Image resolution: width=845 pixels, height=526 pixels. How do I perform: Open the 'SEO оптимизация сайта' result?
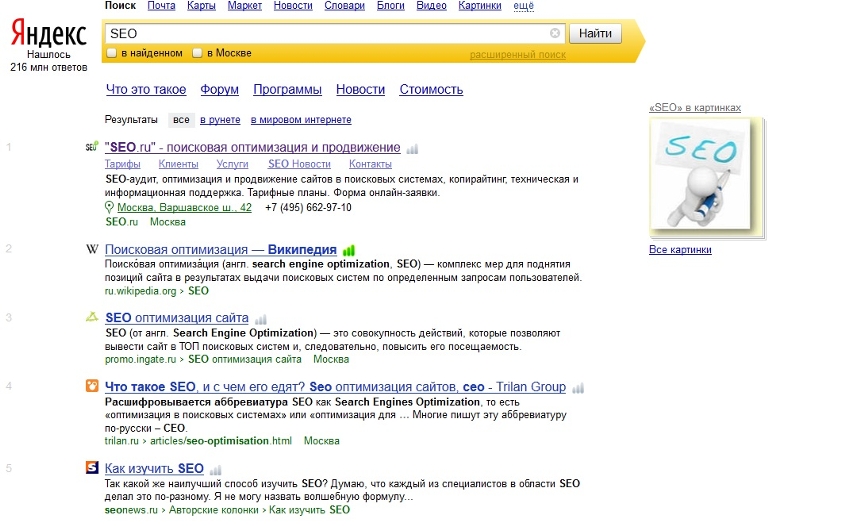click(177, 318)
